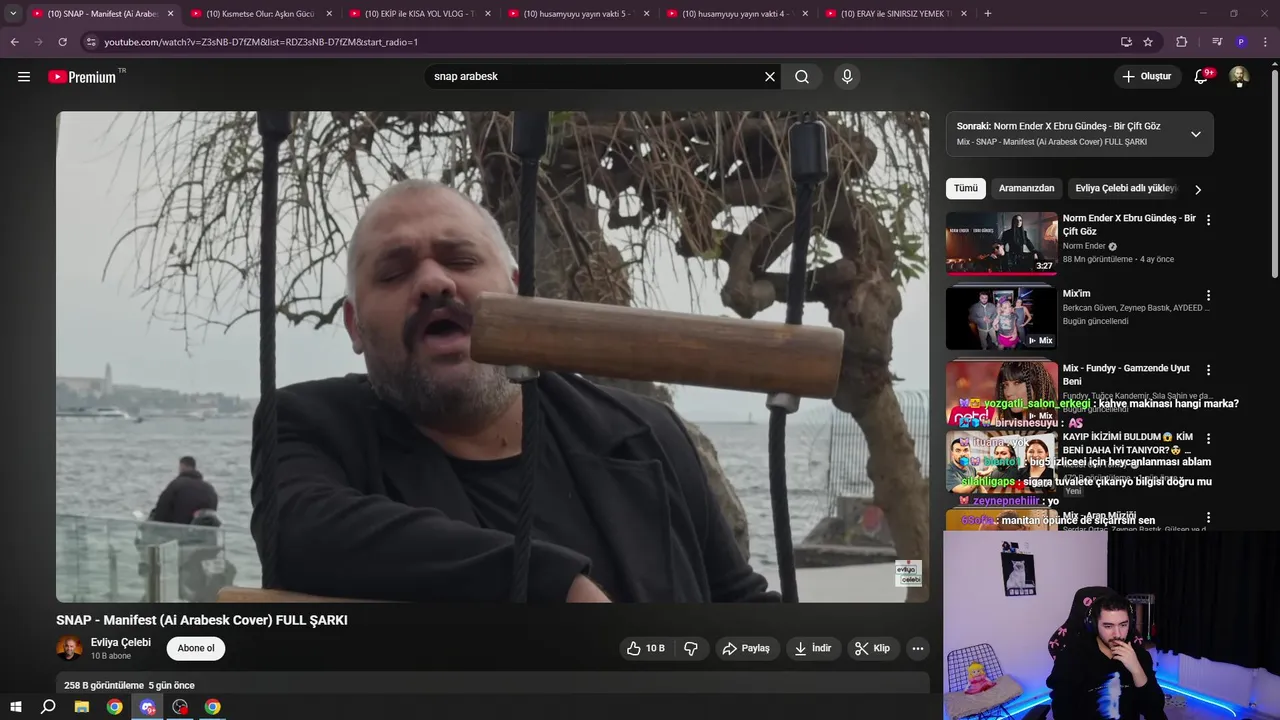Open Chrome profile P avatar
Viewport: 1280px width, 720px height.
[x=1241, y=42]
